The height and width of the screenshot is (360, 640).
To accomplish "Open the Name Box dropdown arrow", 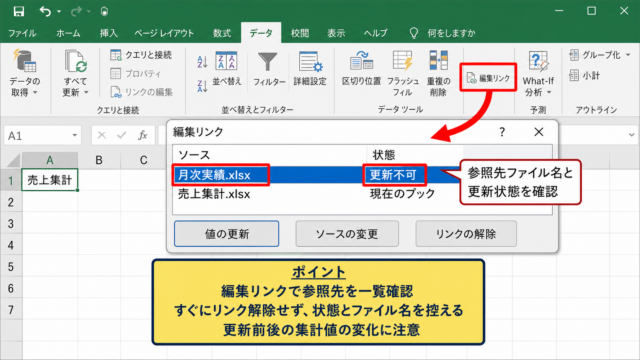I will [75, 136].
